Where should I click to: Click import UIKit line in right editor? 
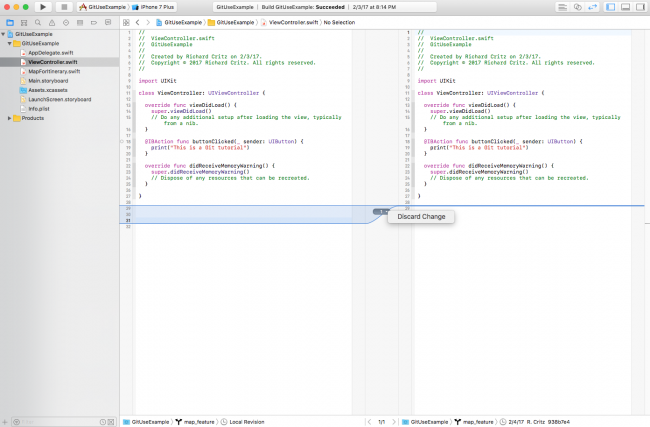point(437,81)
